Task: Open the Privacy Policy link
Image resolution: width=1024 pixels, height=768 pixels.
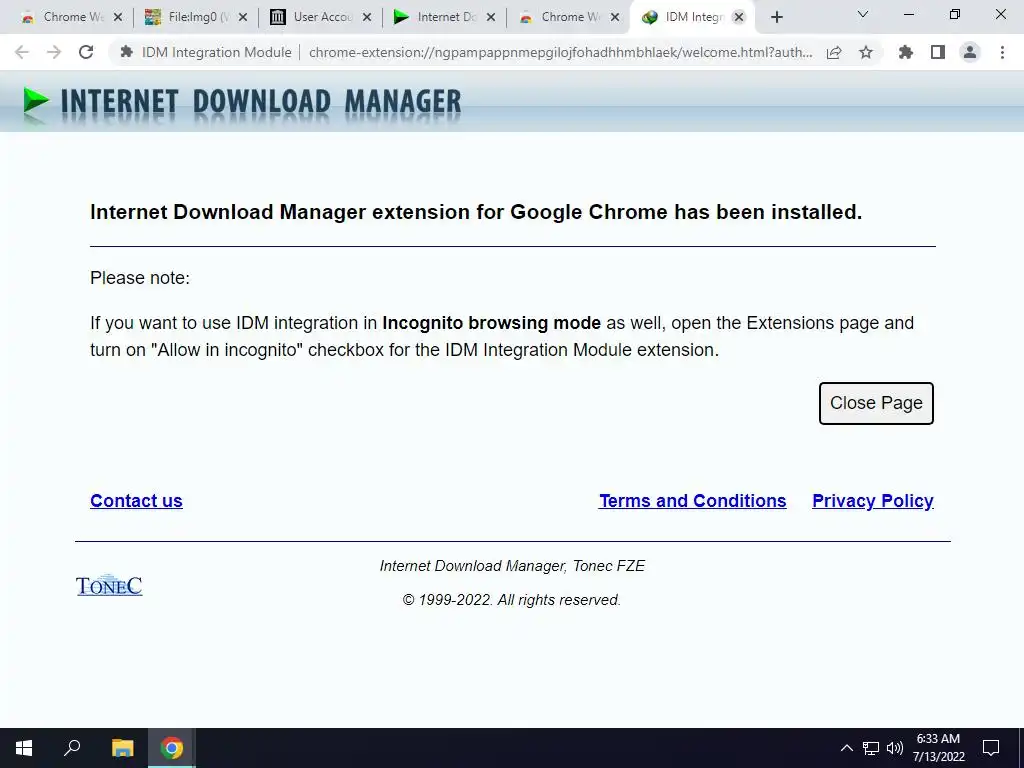Action: (x=872, y=501)
